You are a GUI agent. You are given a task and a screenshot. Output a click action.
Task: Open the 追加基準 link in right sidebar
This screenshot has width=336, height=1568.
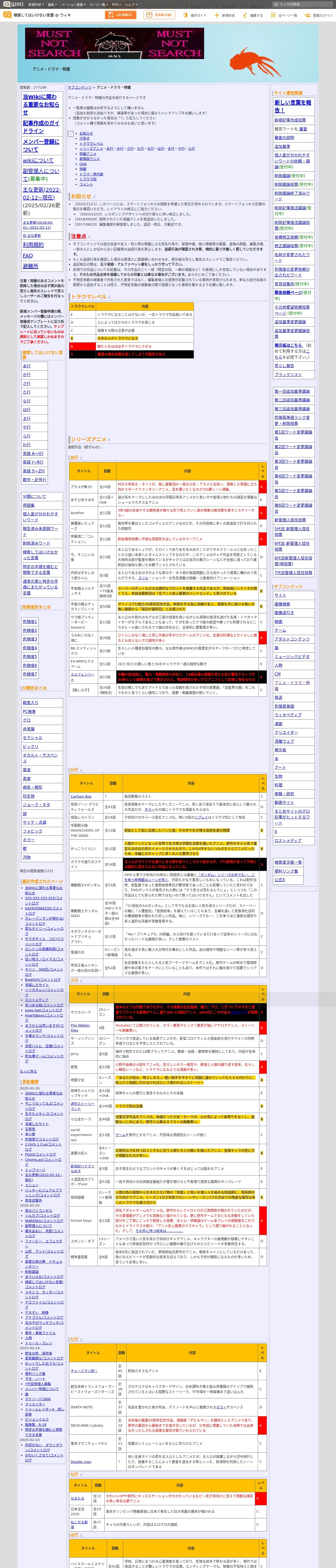(282, 147)
